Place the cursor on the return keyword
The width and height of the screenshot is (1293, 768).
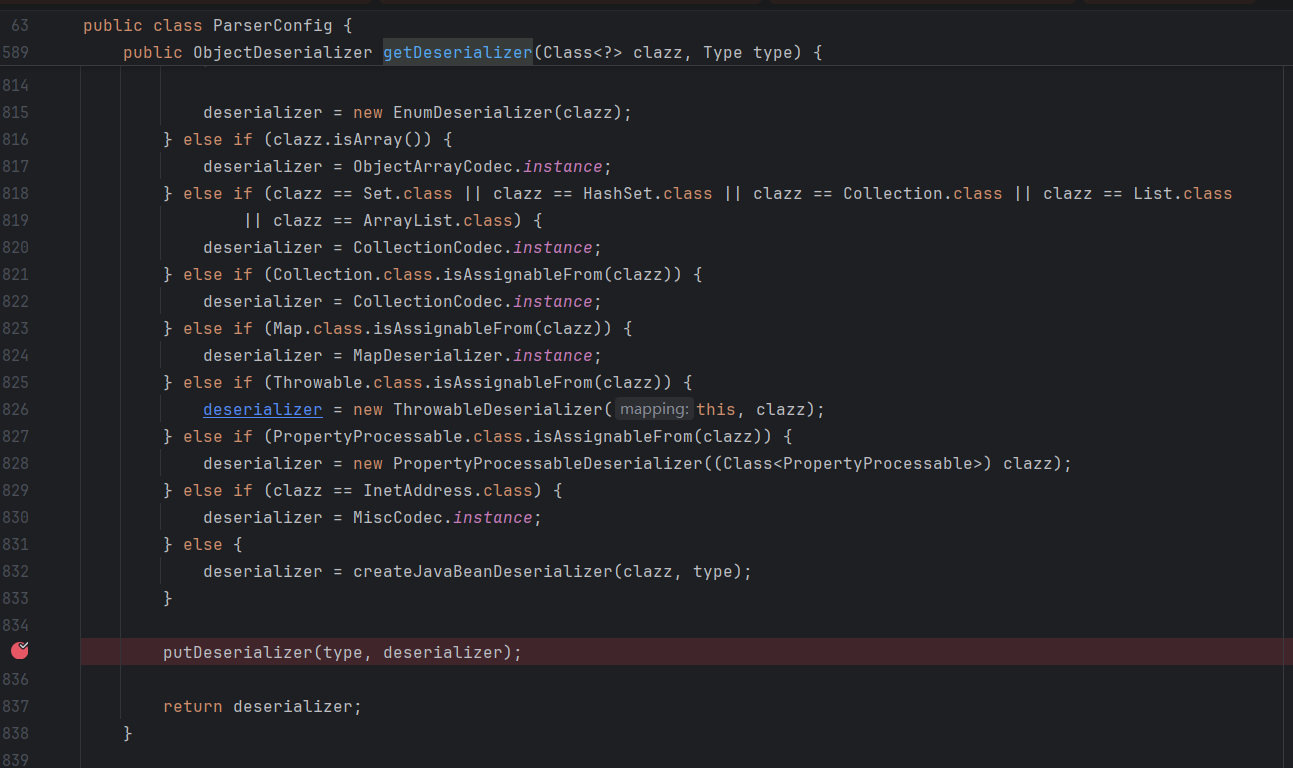[193, 706]
